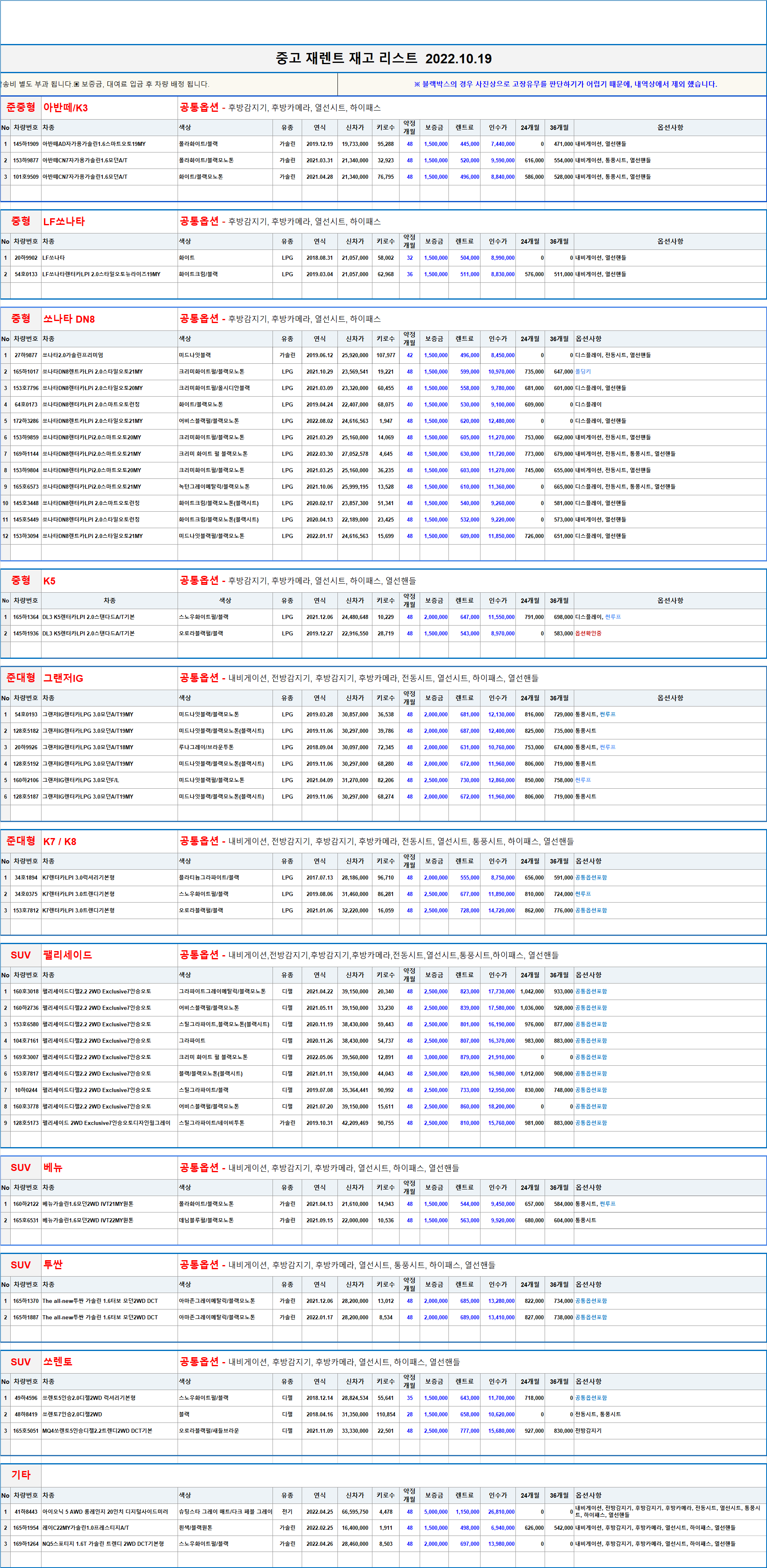This screenshot has width=767, height=1568.
Task: Click model '팰리세이드 2WD Exclusive7인승오토디자인월그레이'
Action: 106,1123
